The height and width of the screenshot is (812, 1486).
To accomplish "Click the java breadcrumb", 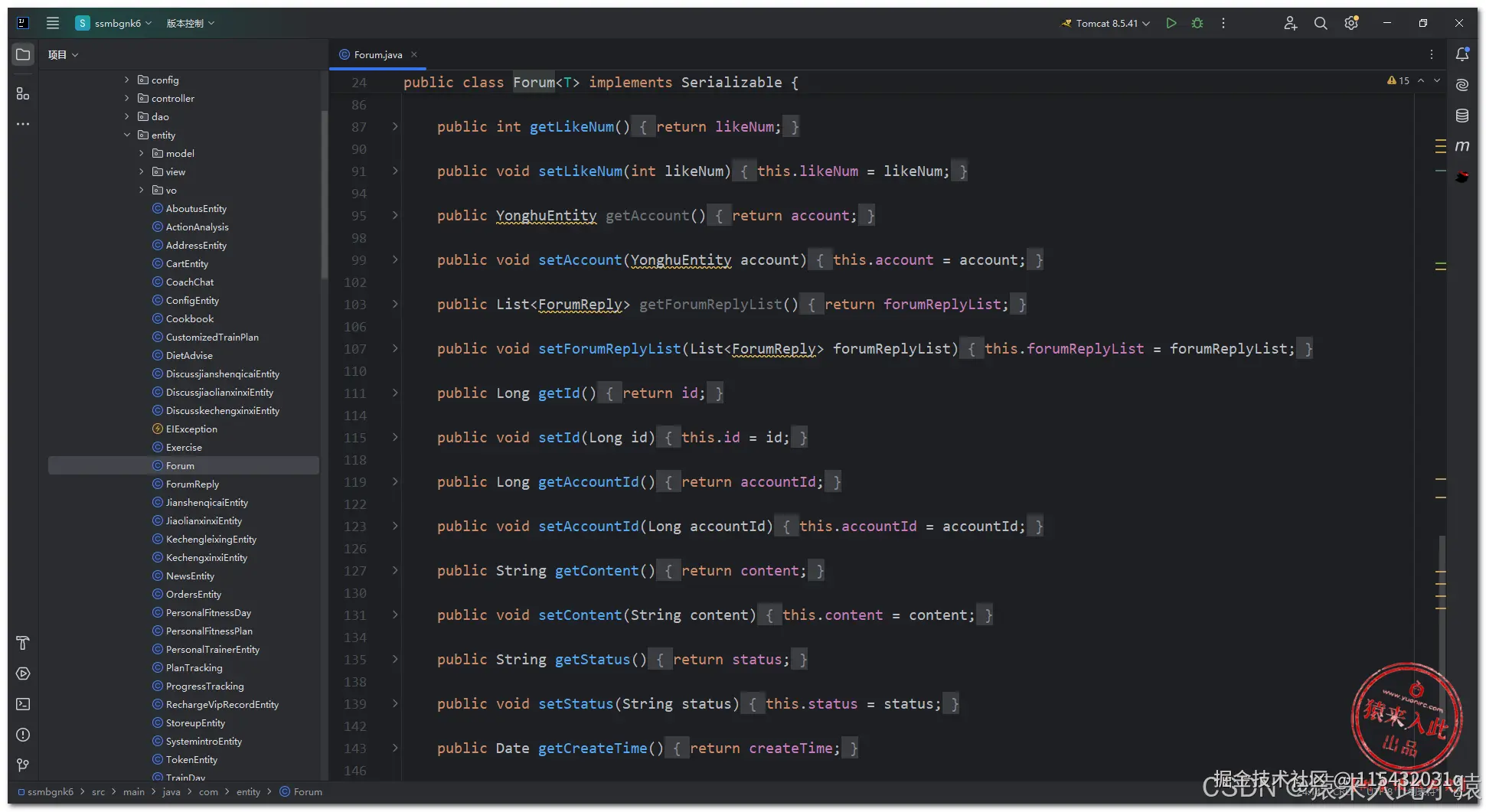I will coord(171,792).
